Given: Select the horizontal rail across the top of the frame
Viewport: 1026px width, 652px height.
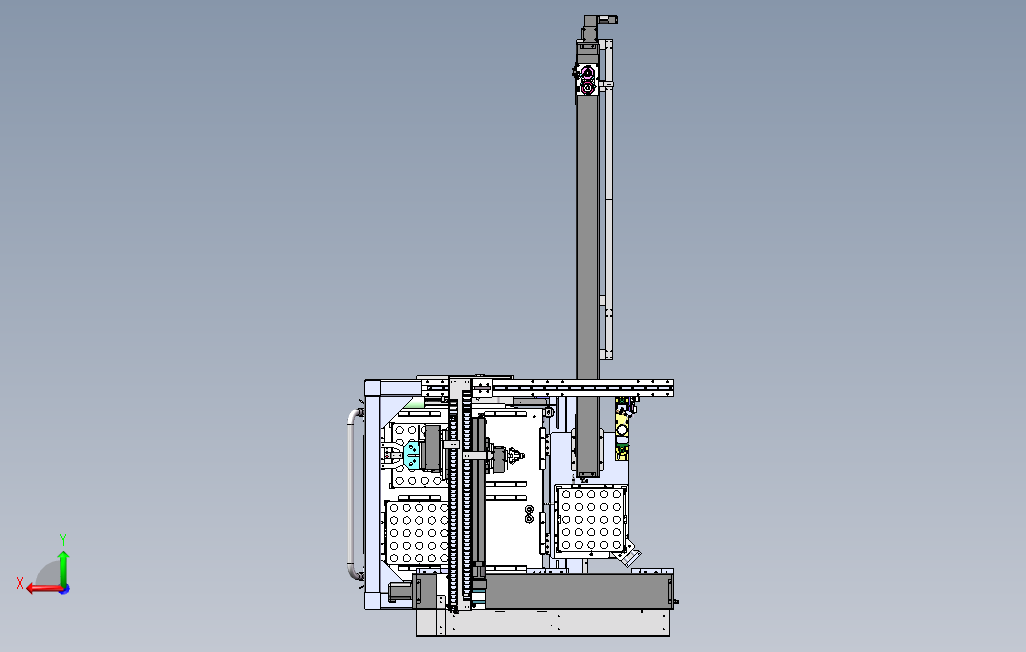Looking at the screenshot, I should coord(547,387).
